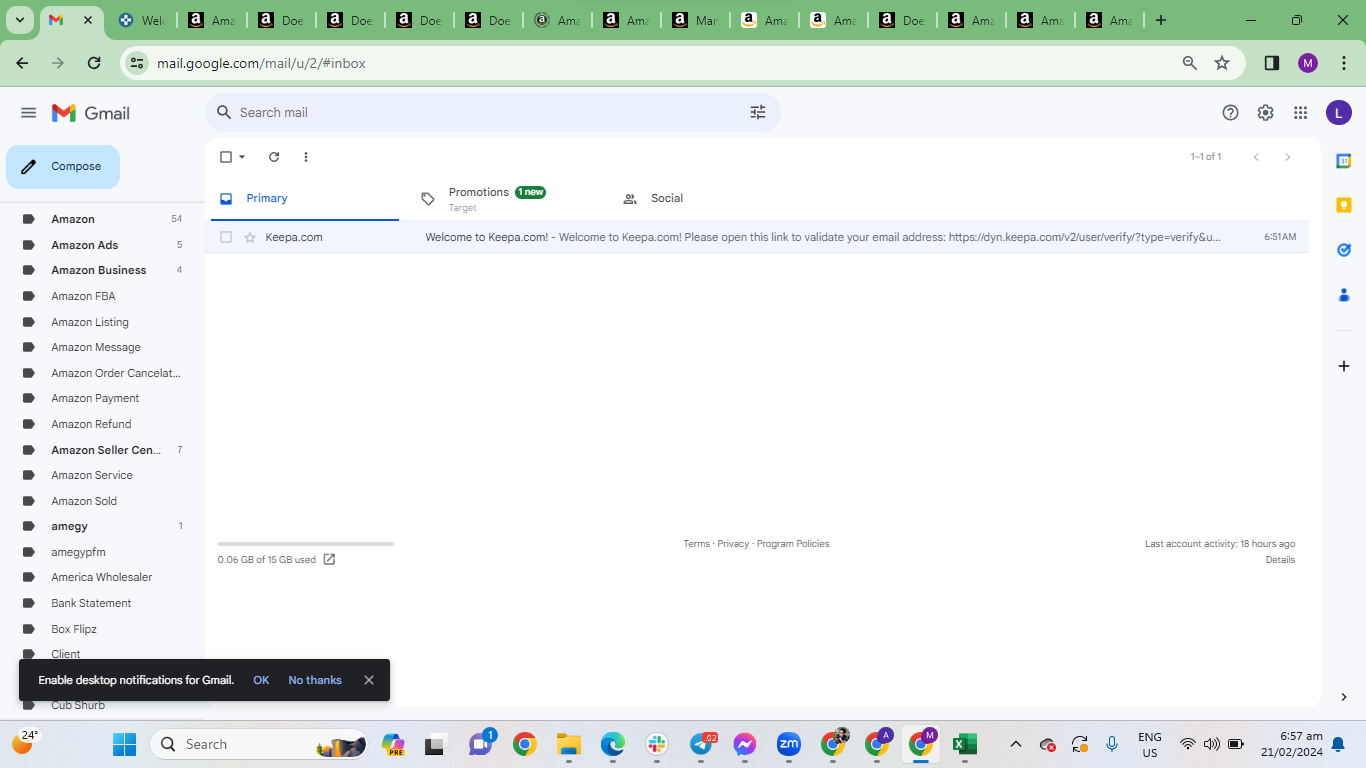Open Zoom from the taskbar

(789, 744)
